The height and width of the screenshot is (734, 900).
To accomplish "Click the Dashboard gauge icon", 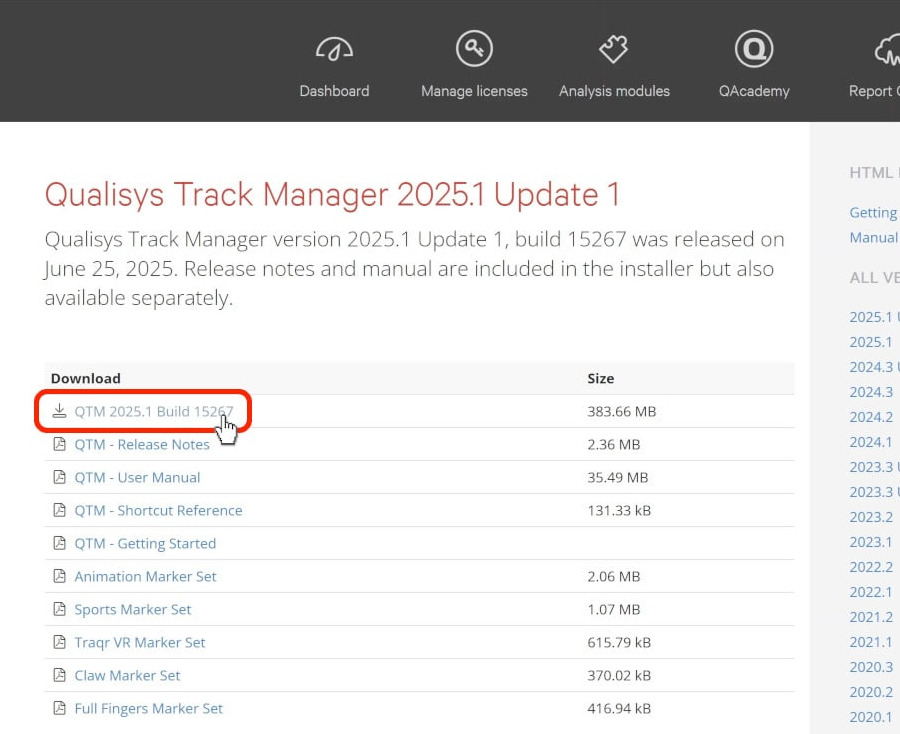I will [334, 49].
